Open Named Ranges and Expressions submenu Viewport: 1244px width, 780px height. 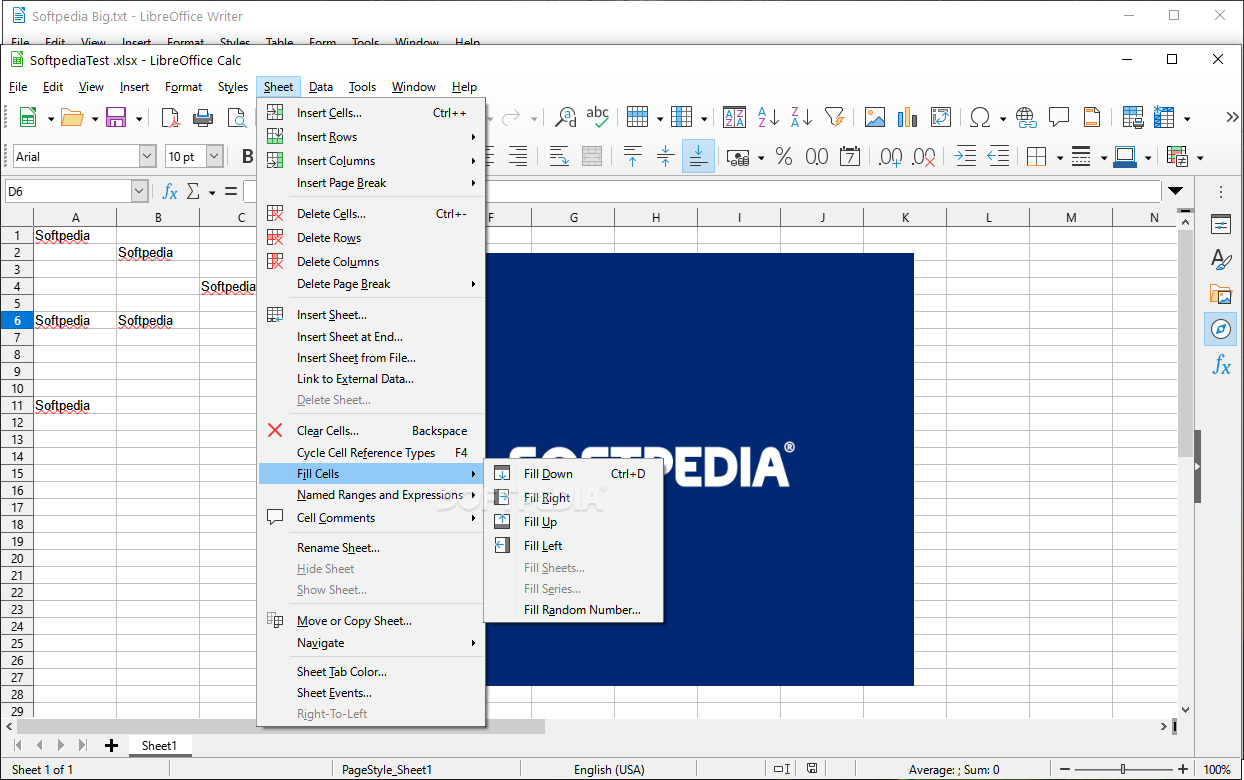tap(371, 495)
